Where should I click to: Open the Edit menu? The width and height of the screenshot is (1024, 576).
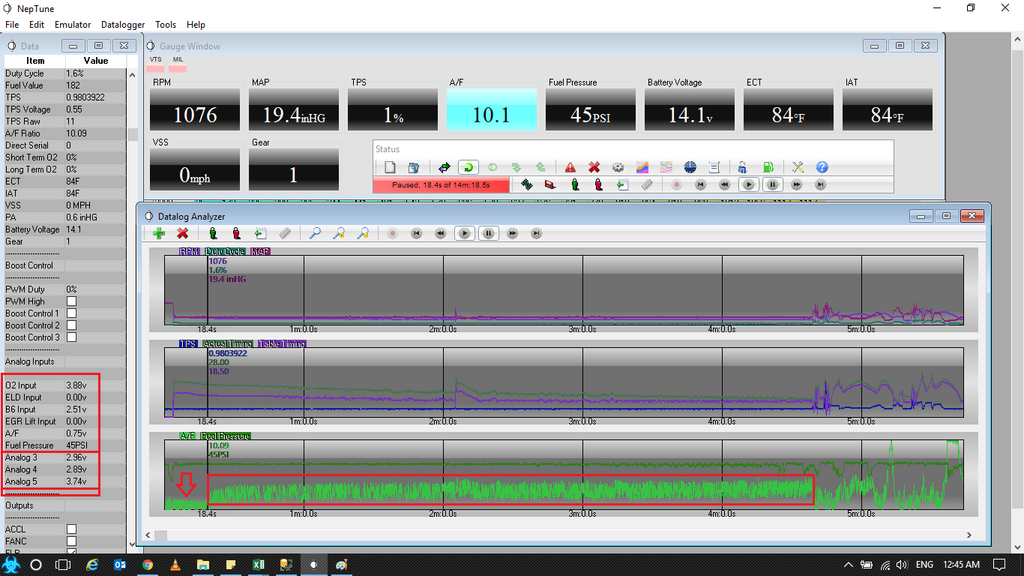37,25
